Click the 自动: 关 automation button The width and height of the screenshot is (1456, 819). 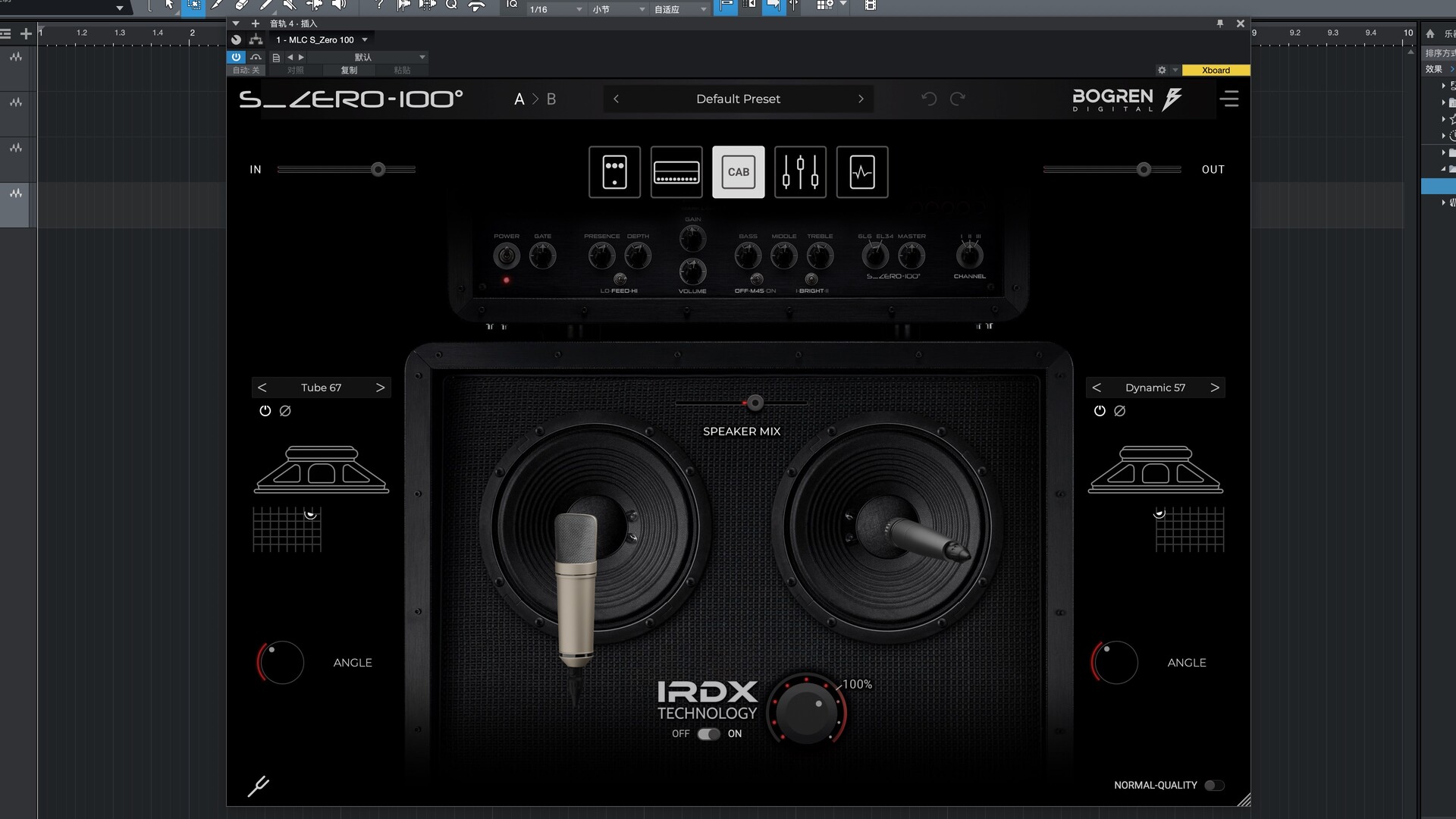pos(246,71)
